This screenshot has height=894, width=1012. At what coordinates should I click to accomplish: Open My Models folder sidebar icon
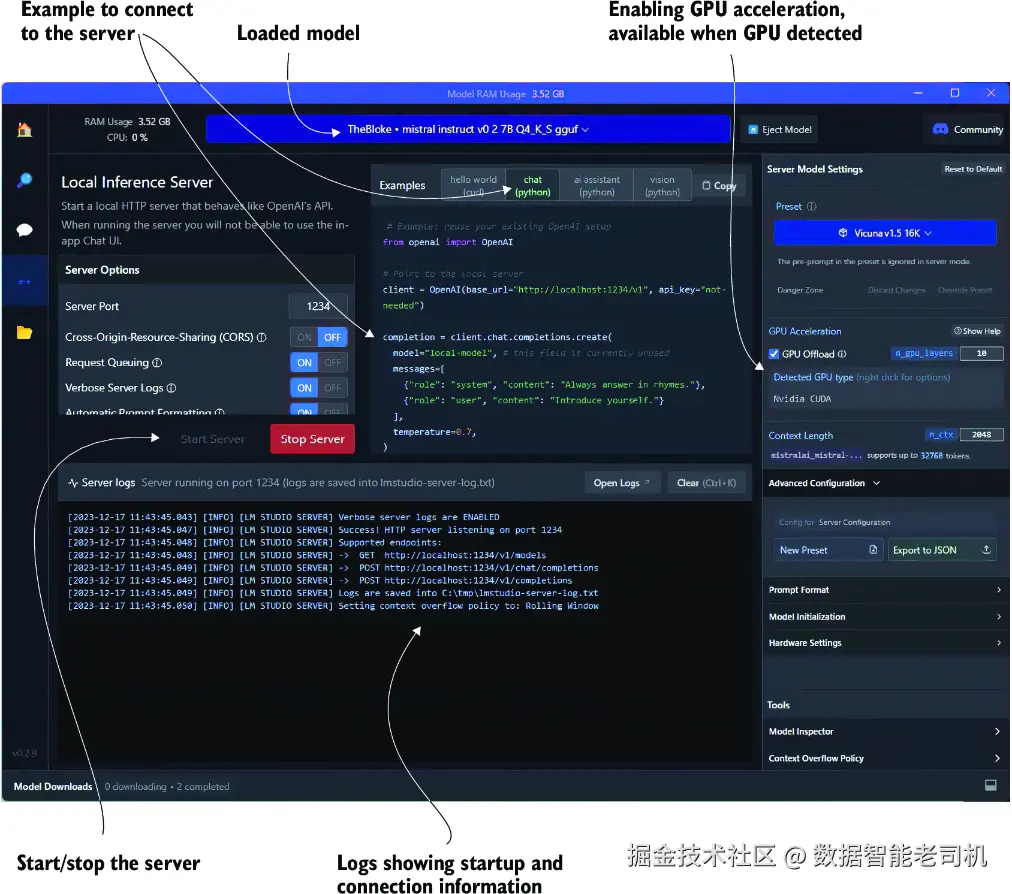click(x=25, y=332)
